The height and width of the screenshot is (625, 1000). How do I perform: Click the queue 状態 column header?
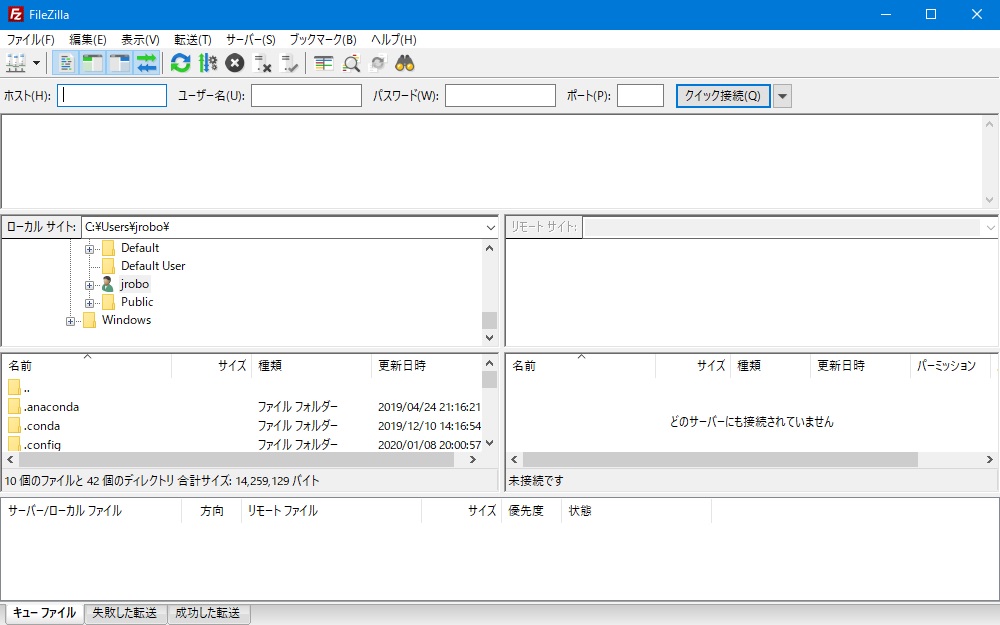point(636,510)
